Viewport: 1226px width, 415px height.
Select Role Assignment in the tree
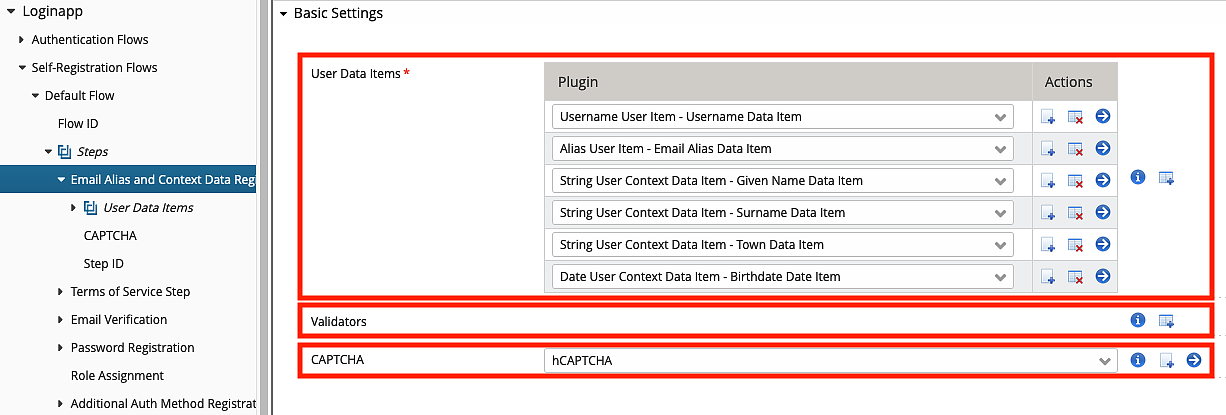coord(117,376)
